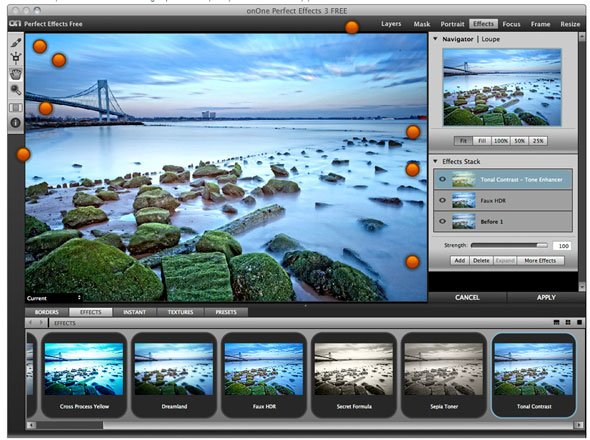Toggle visibility of the Faux HDR effect

coord(442,200)
